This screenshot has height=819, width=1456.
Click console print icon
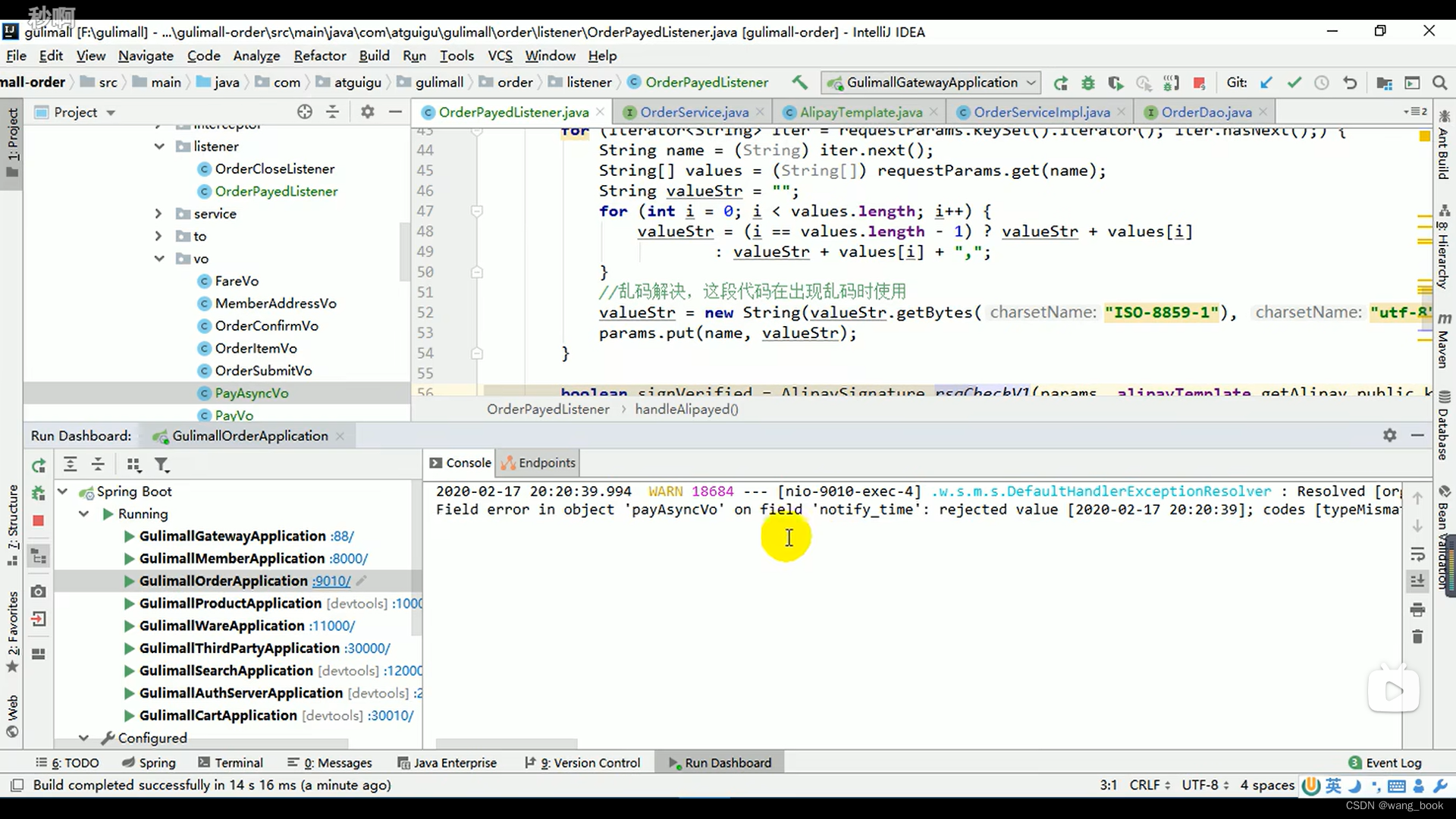(x=1417, y=610)
